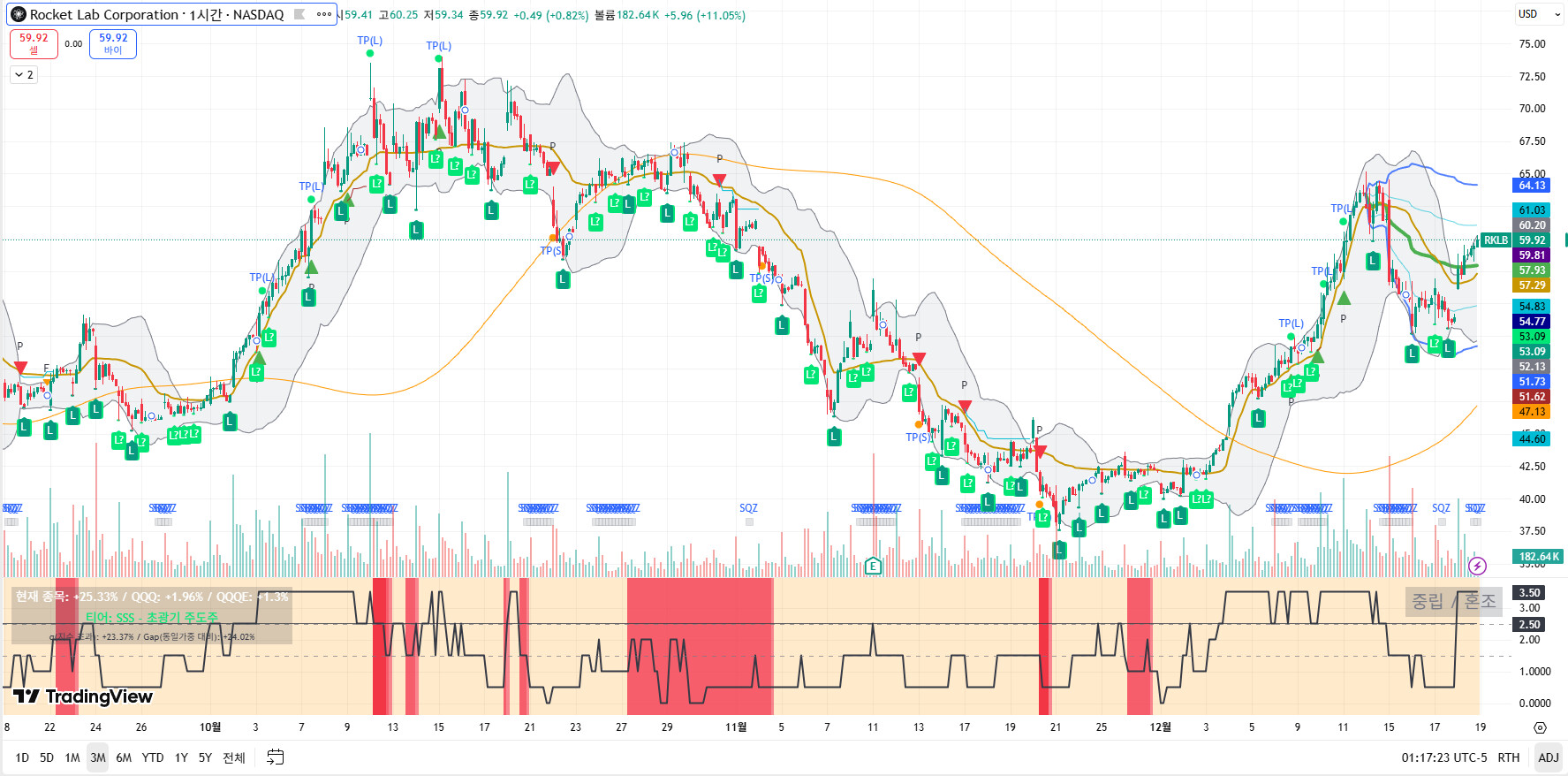1568x776 pixels.
Task: Click the flag icon next to NASDAQ
Action: (x=299, y=14)
